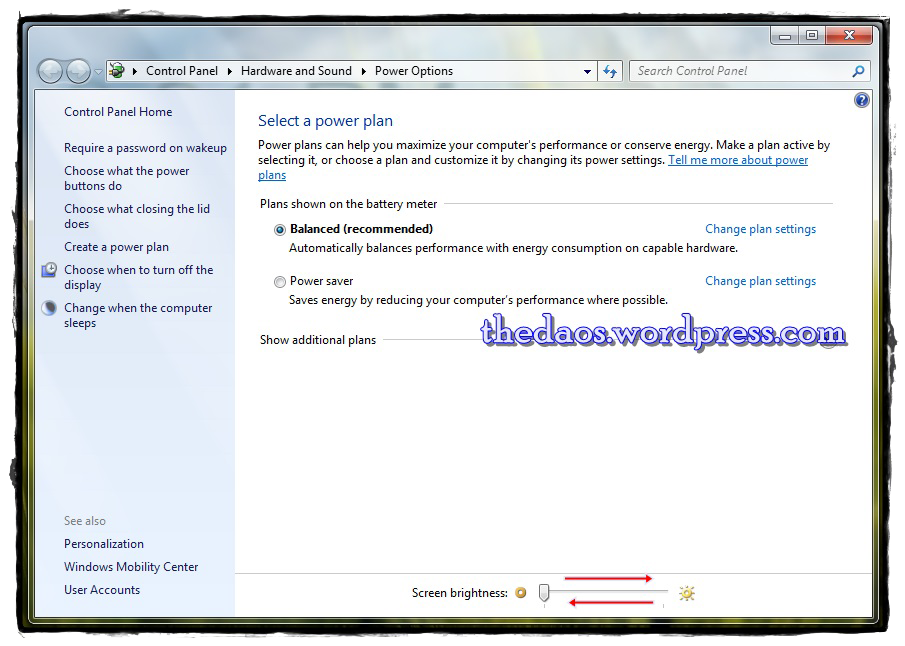Click the forward navigation arrow

coord(78,71)
